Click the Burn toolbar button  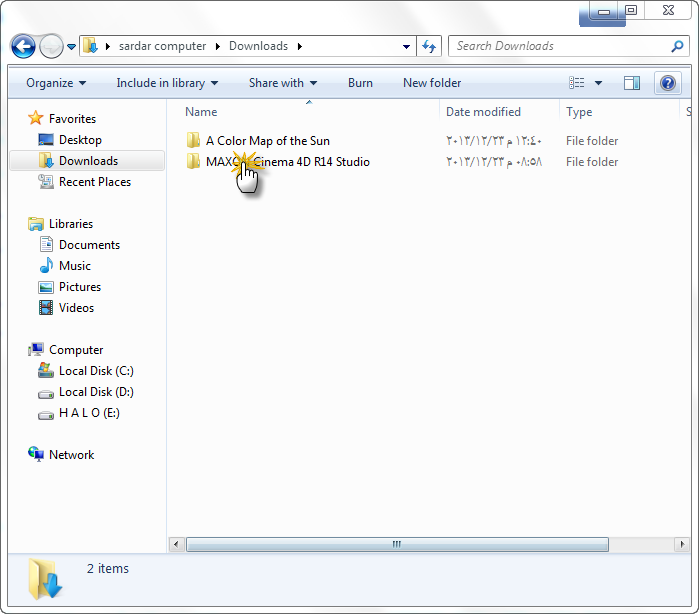(360, 83)
